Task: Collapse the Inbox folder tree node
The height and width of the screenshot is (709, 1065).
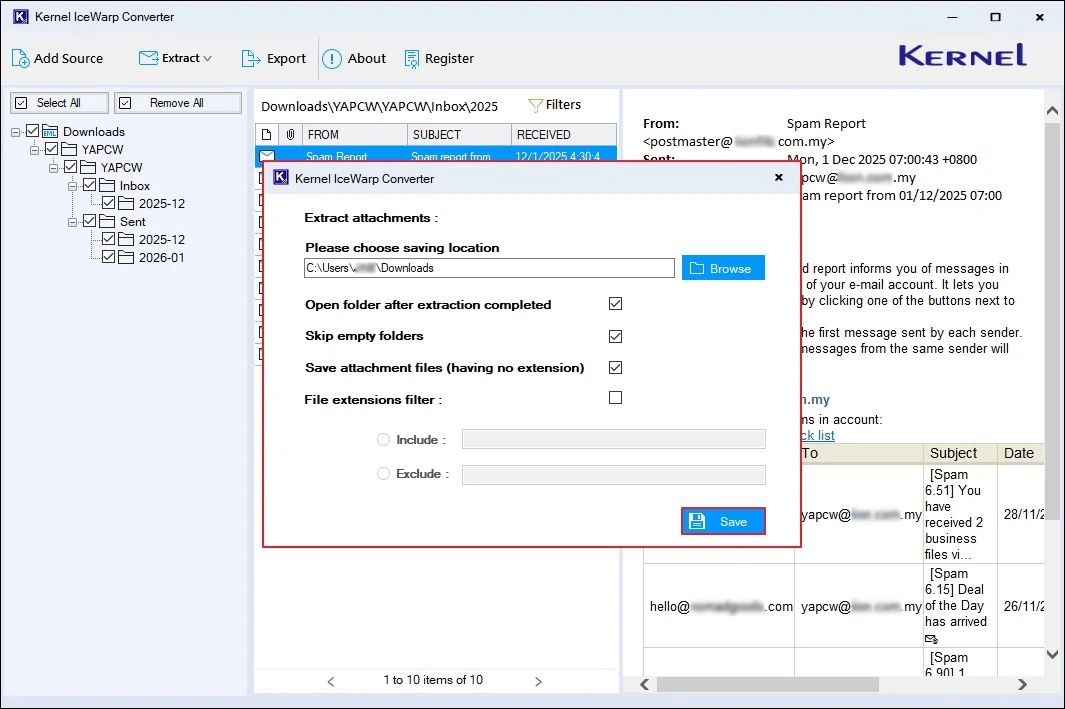Action: [x=73, y=185]
